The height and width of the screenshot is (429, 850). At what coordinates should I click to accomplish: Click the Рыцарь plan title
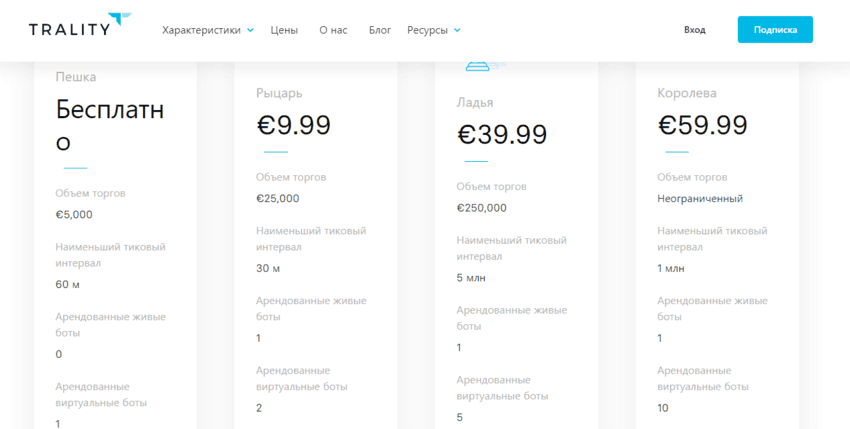(x=279, y=93)
